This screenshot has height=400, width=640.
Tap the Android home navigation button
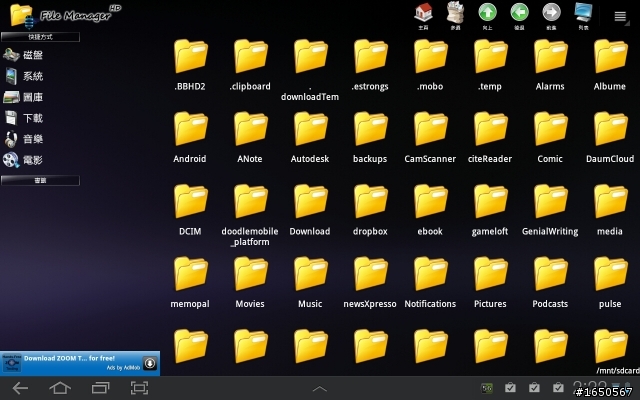[x=60, y=388]
